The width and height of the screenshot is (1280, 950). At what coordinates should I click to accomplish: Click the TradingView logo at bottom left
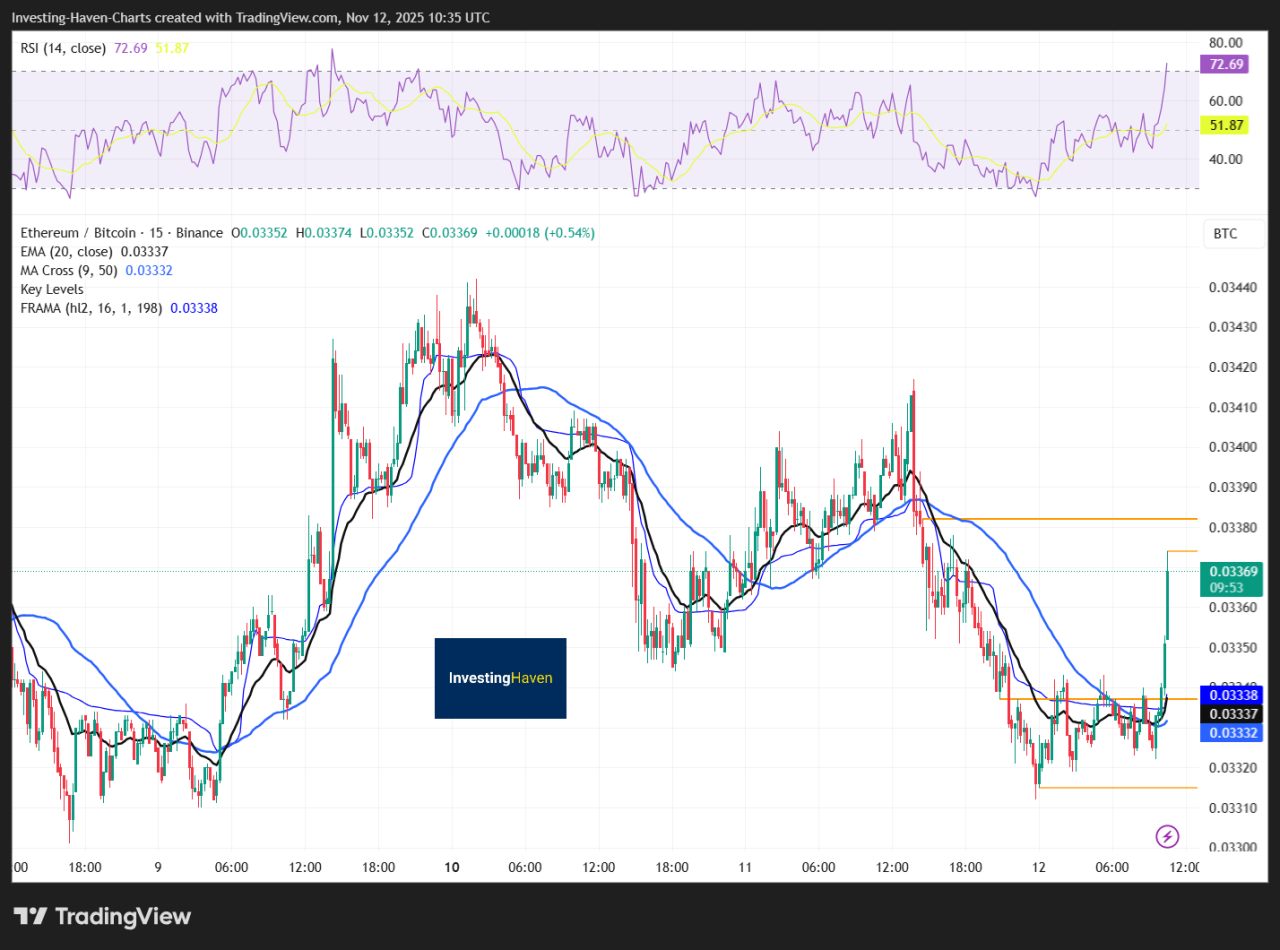click(102, 916)
